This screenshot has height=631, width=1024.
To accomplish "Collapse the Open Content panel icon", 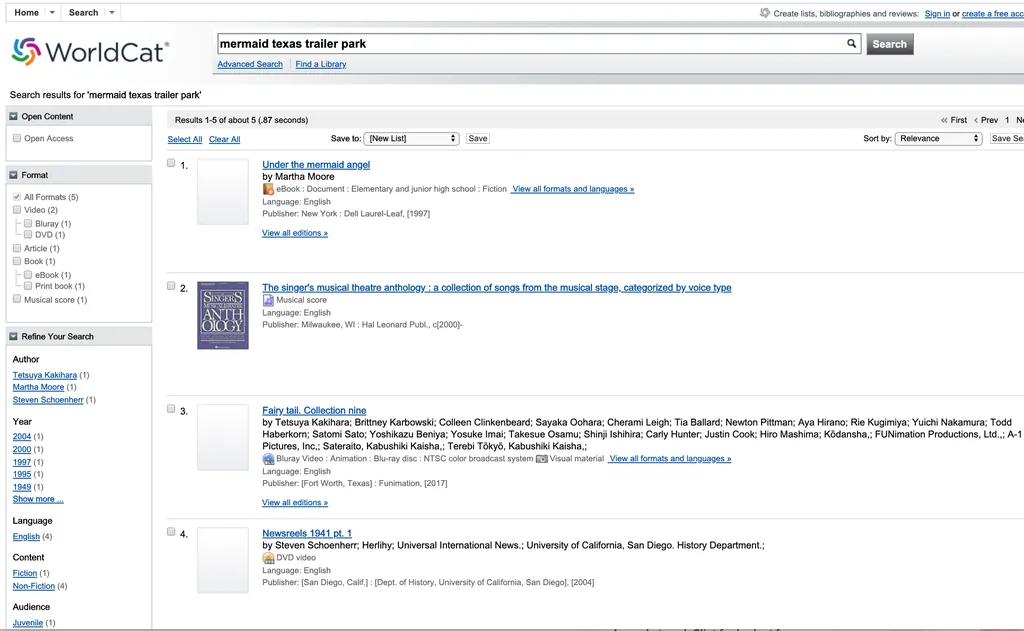I will click(x=13, y=116).
